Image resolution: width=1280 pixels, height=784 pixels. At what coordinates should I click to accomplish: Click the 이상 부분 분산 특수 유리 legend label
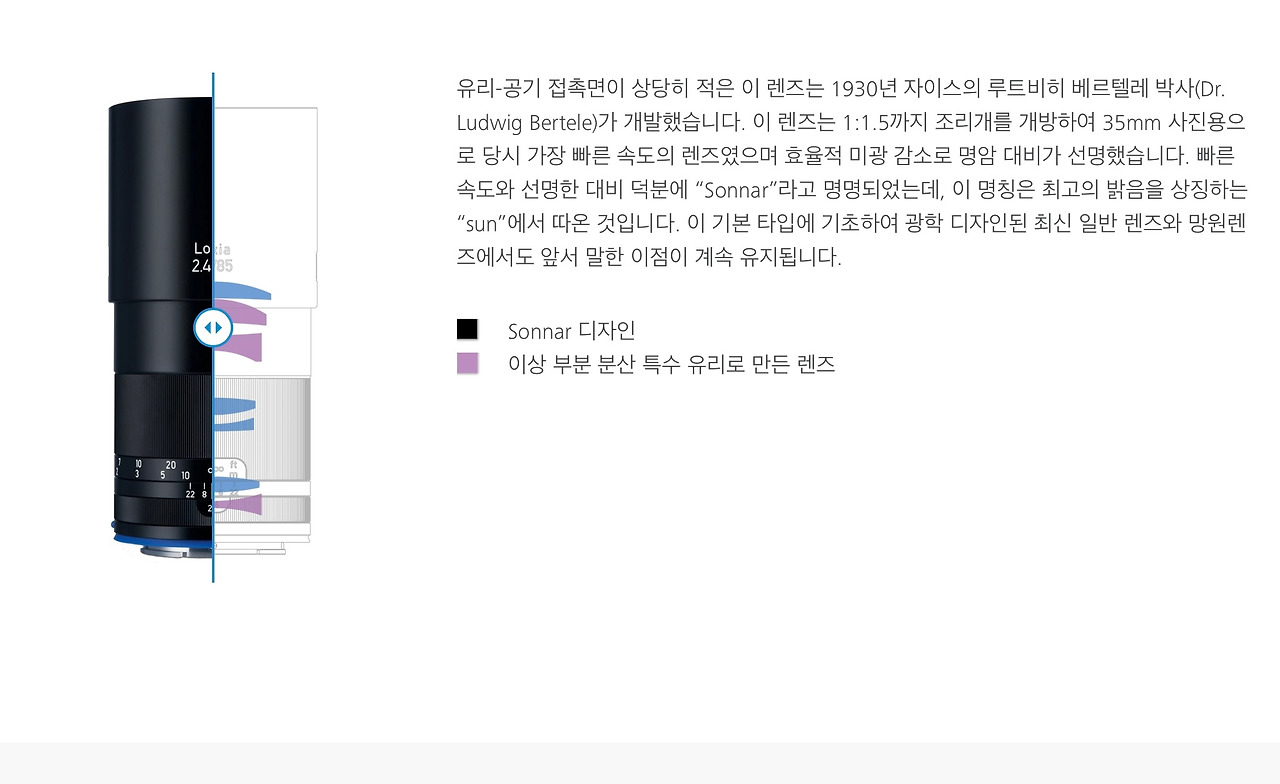pos(671,364)
